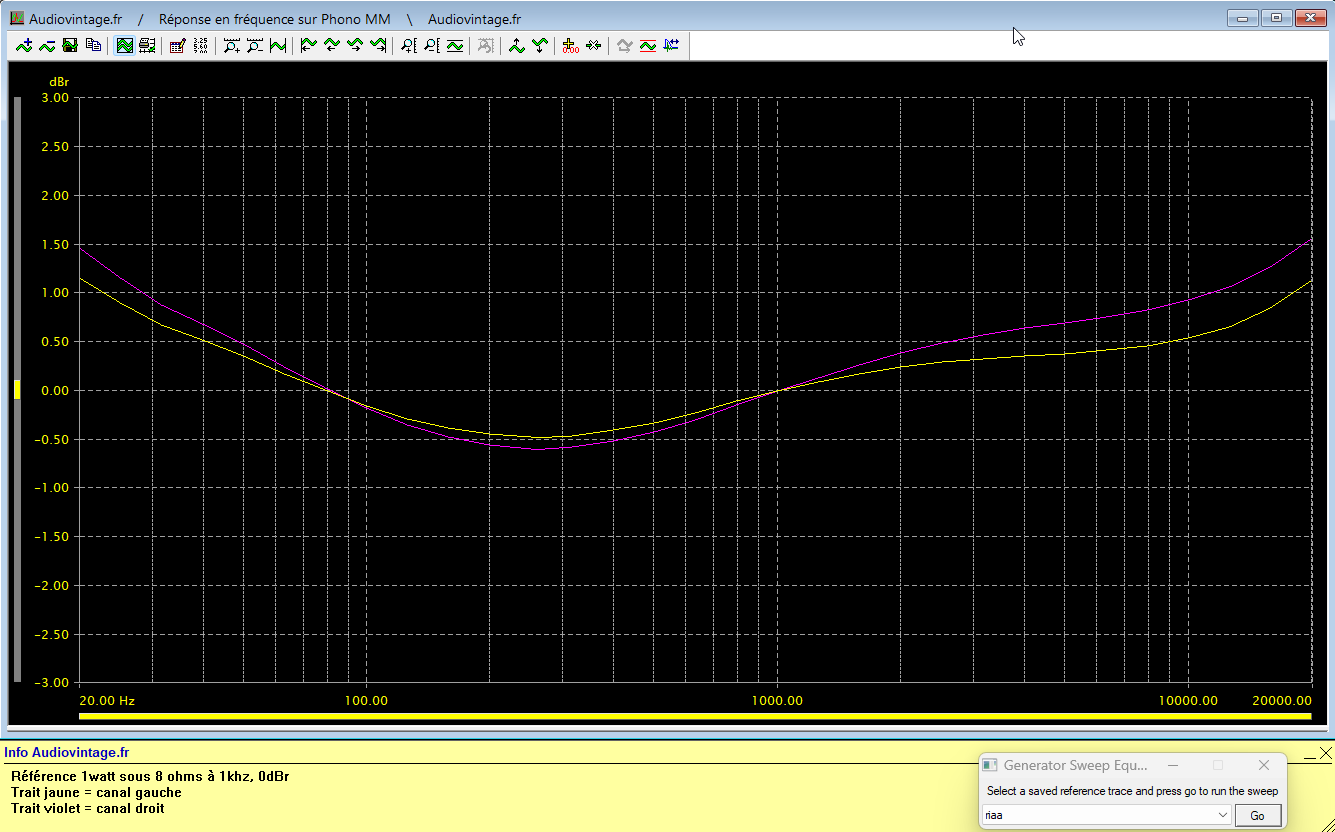The image size is (1335, 832).
Task: Click the 1000.00 frequency axis label
Action: 777,700
